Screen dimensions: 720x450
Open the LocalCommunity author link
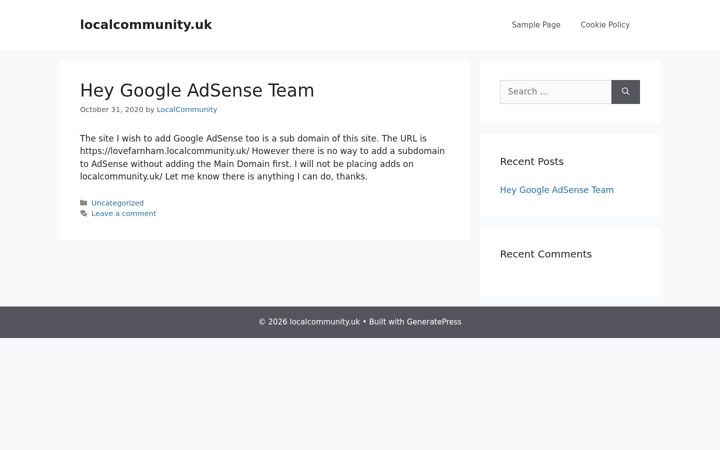click(187, 109)
